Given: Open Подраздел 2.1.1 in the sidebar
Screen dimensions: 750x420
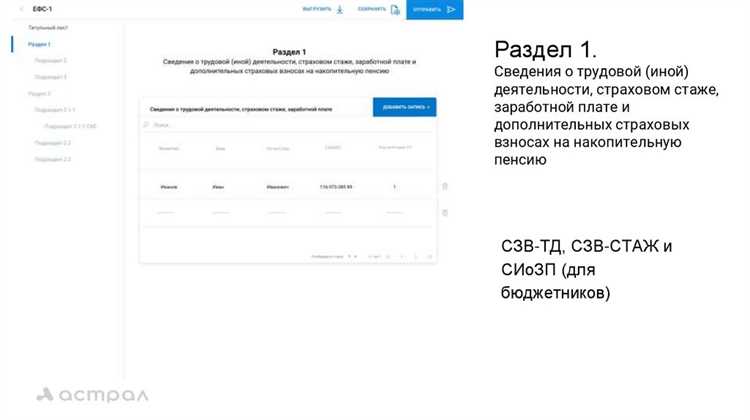Looking at the screenshot, I should (55, 110).
